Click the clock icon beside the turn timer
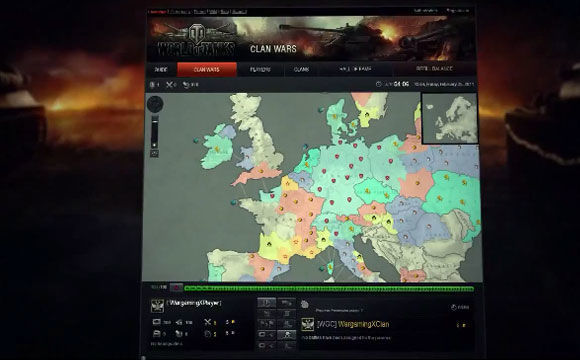 [378, 84]
